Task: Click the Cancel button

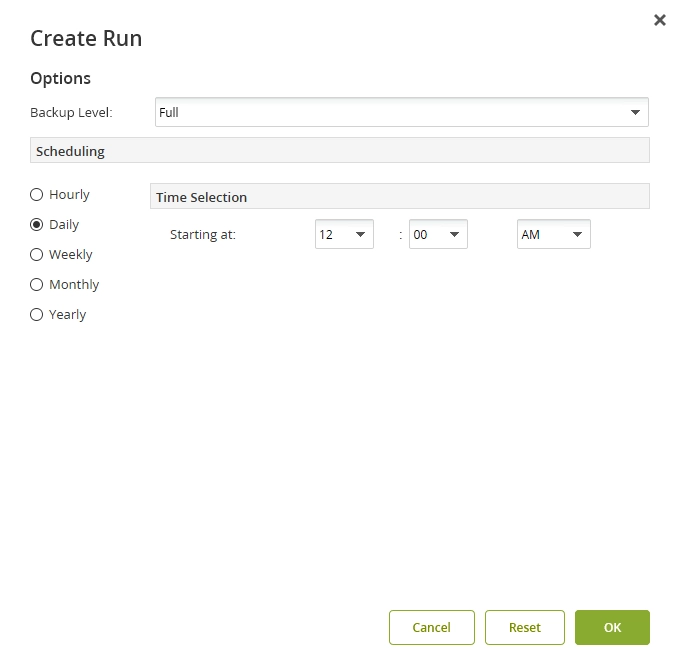Action: click(432, 627)
